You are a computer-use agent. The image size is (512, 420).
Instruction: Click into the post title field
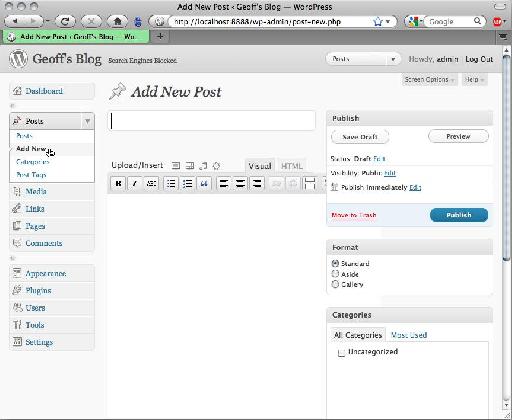212,121
